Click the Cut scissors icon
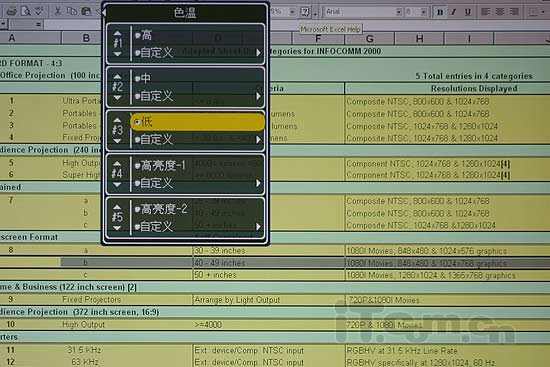The width and height of the screenshot is (550, 367). [x=57, y=12]
